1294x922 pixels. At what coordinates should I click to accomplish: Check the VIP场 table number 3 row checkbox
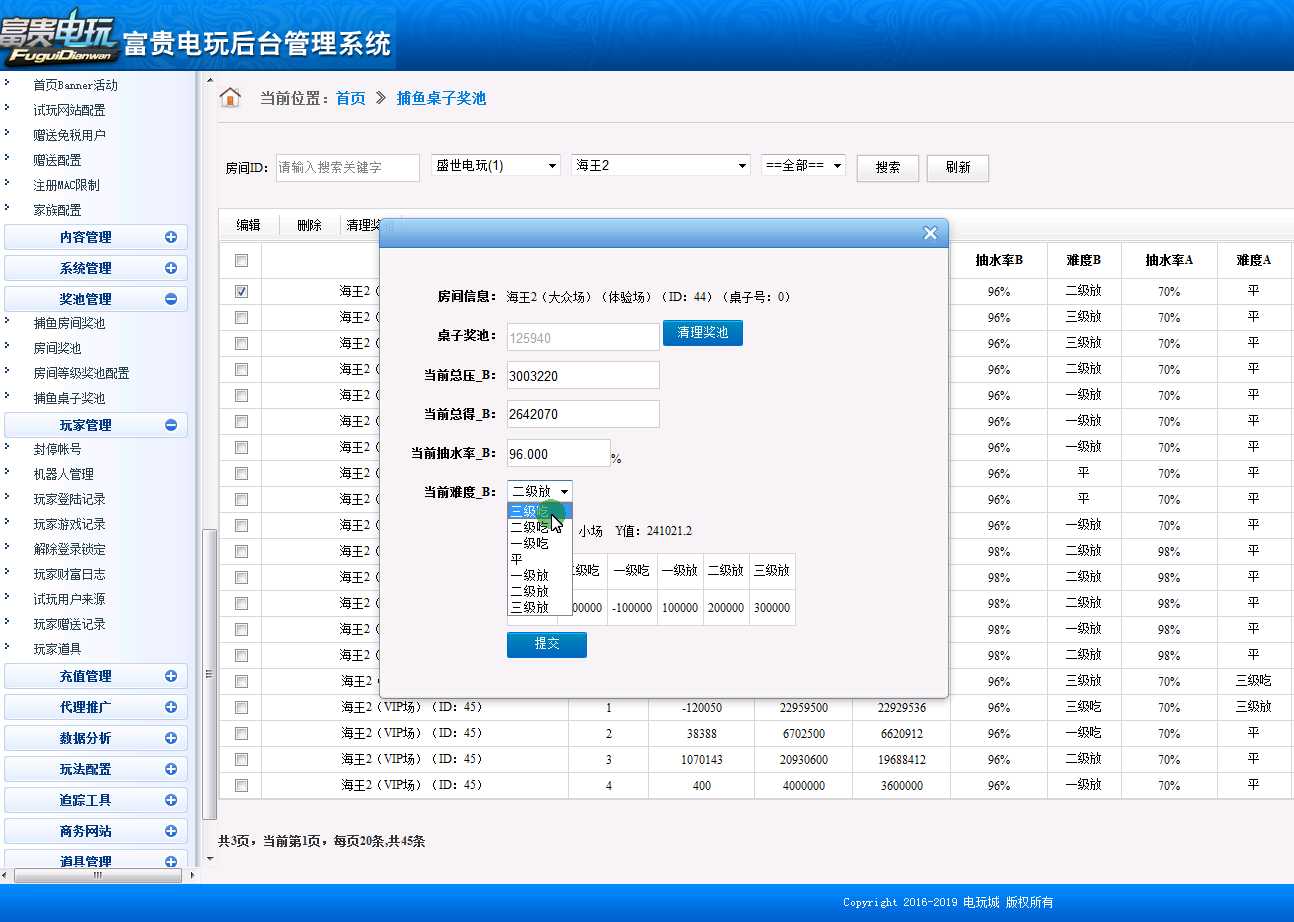[241, 759]
